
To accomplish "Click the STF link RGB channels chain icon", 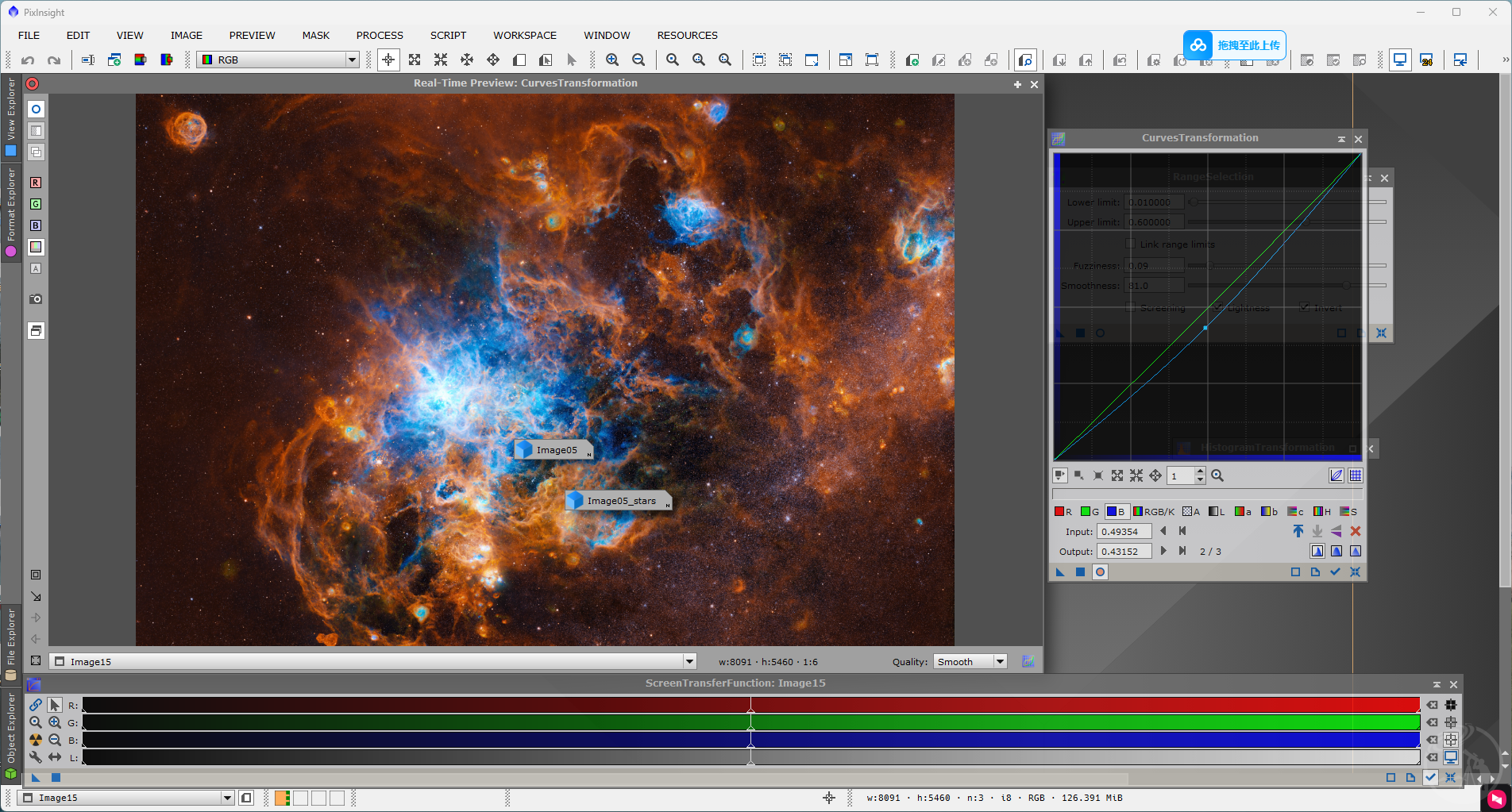I will tap(36, 705).
